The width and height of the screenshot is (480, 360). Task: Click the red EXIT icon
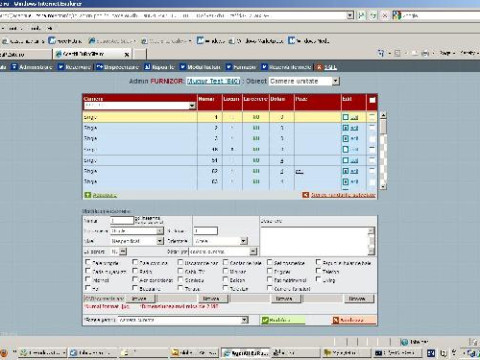319,67
